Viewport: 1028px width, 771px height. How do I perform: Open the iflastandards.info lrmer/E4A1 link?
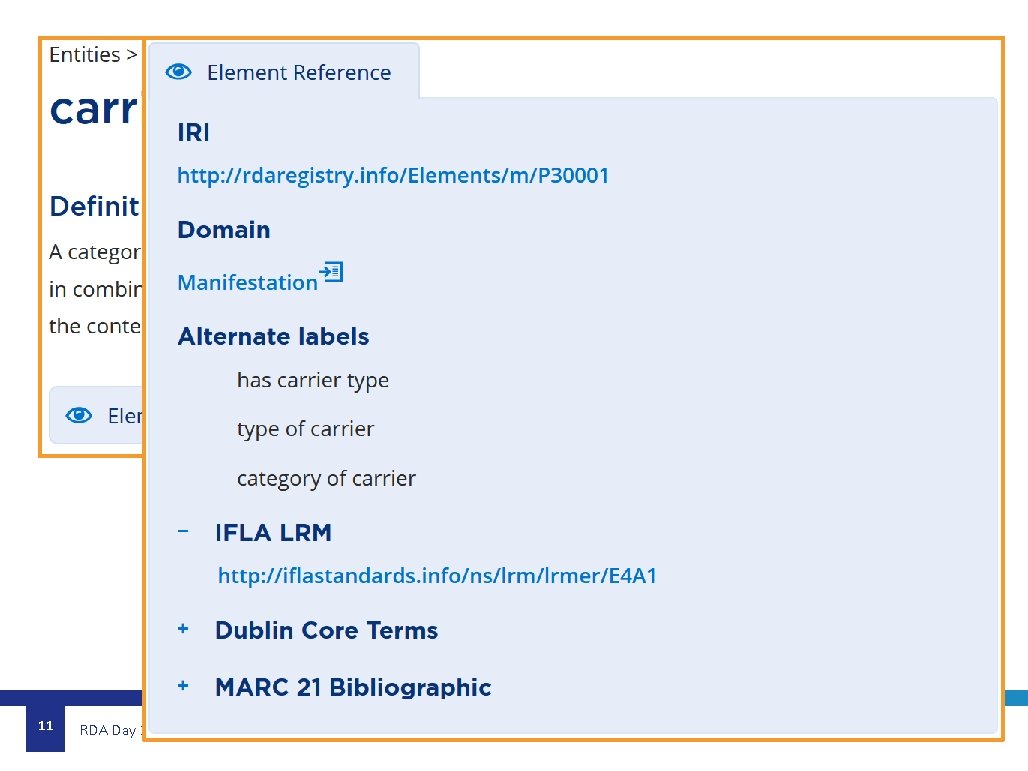pyautogui.click(x=437, y=576)
